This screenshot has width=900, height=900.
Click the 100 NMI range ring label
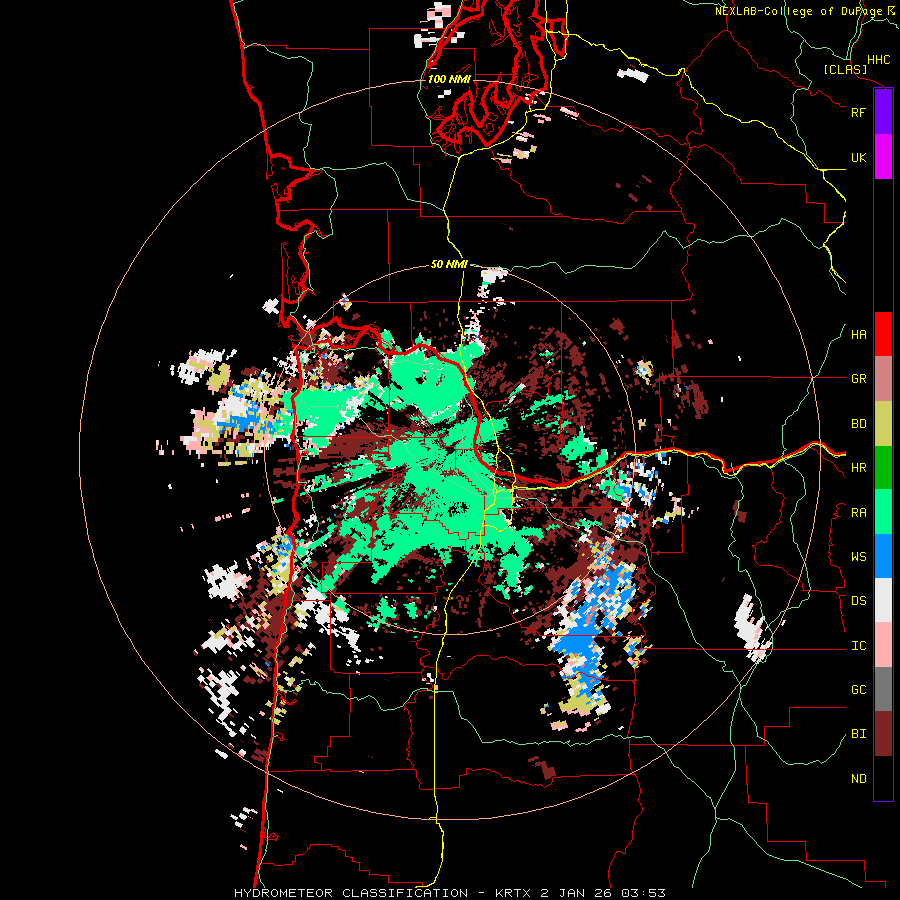(x=449, y=79)
